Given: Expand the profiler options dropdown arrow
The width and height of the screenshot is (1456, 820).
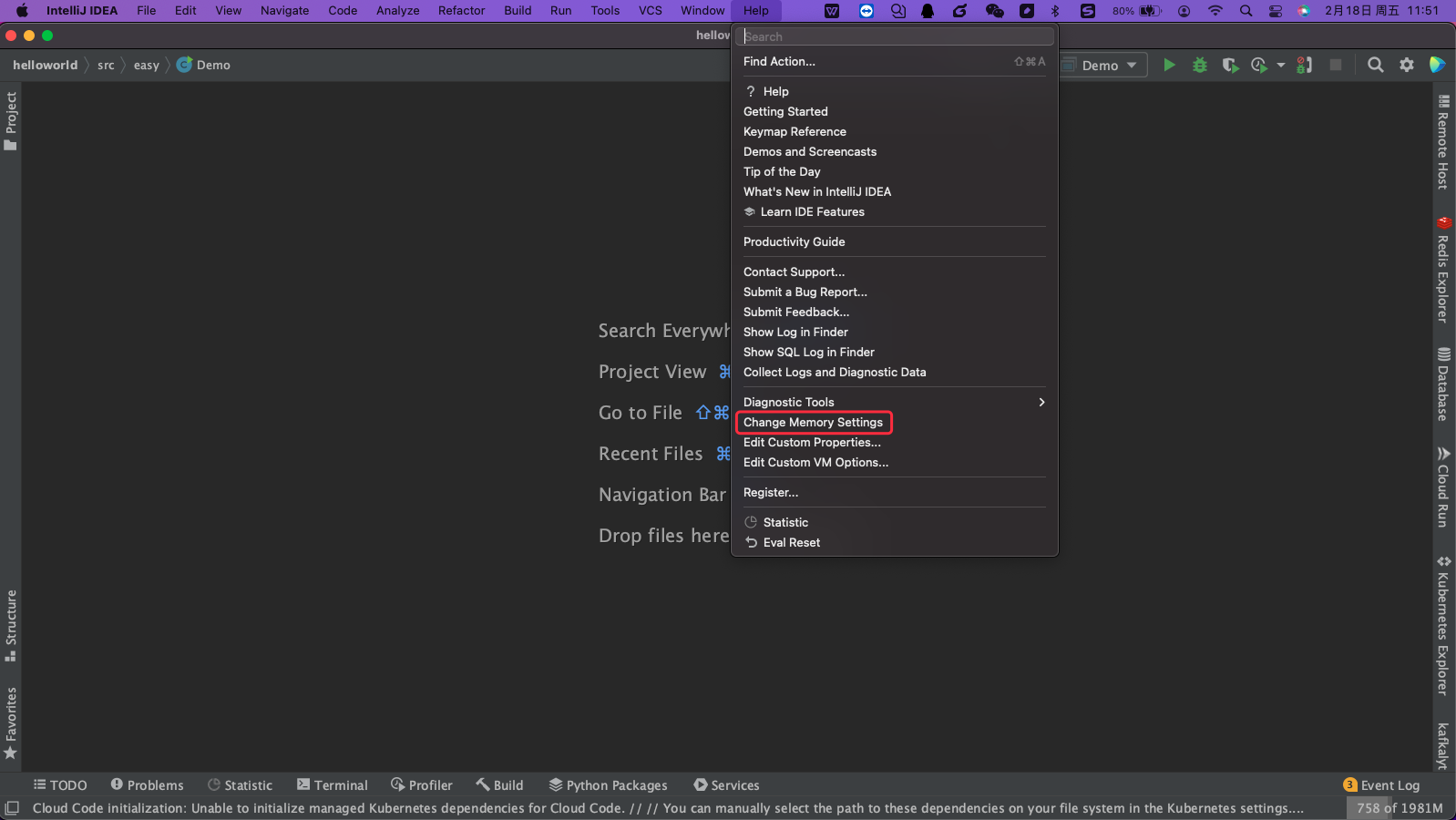Looking at the screenshot, I should [x=1281, y=65].
